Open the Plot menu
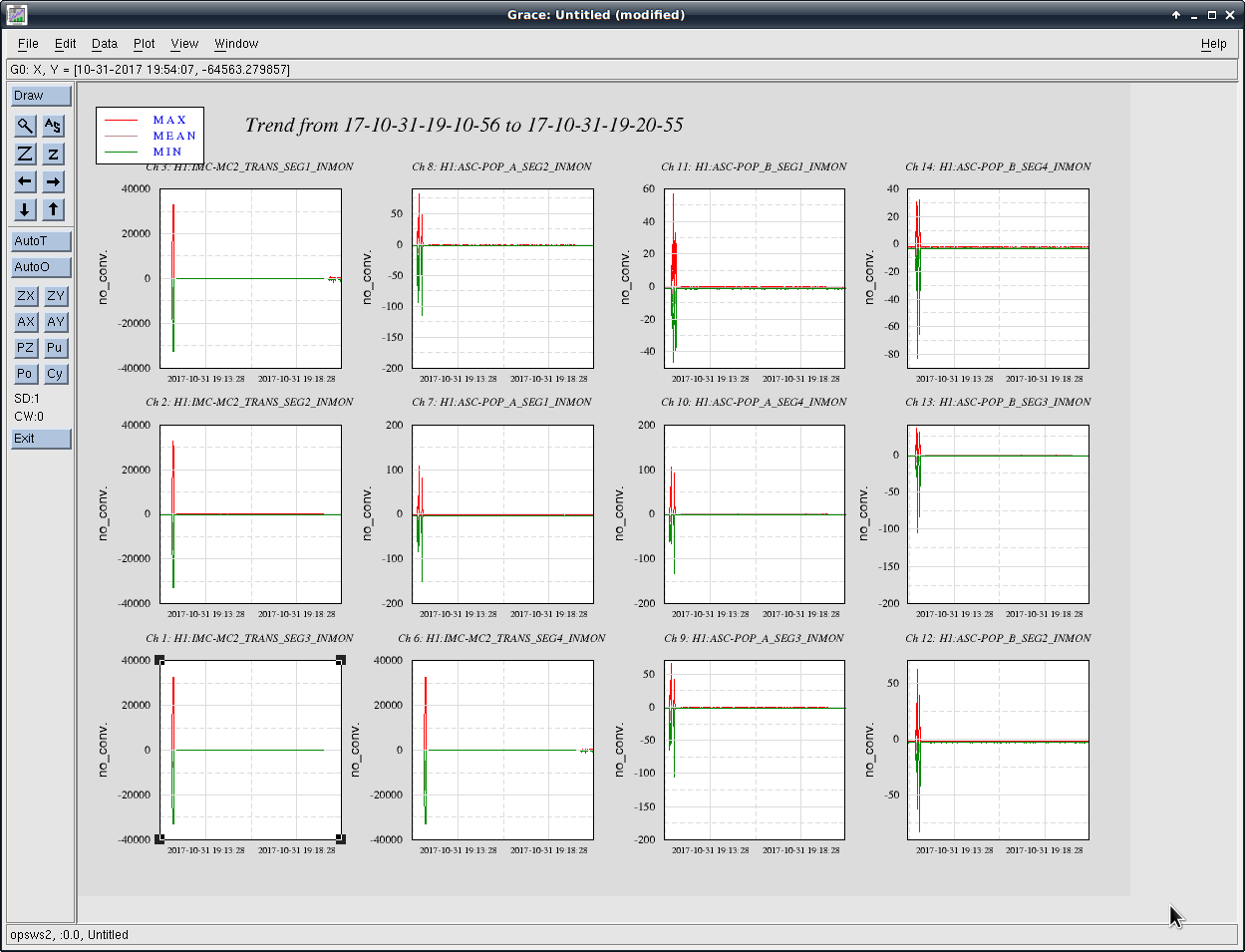1245x952 pixels. [145, 44]
